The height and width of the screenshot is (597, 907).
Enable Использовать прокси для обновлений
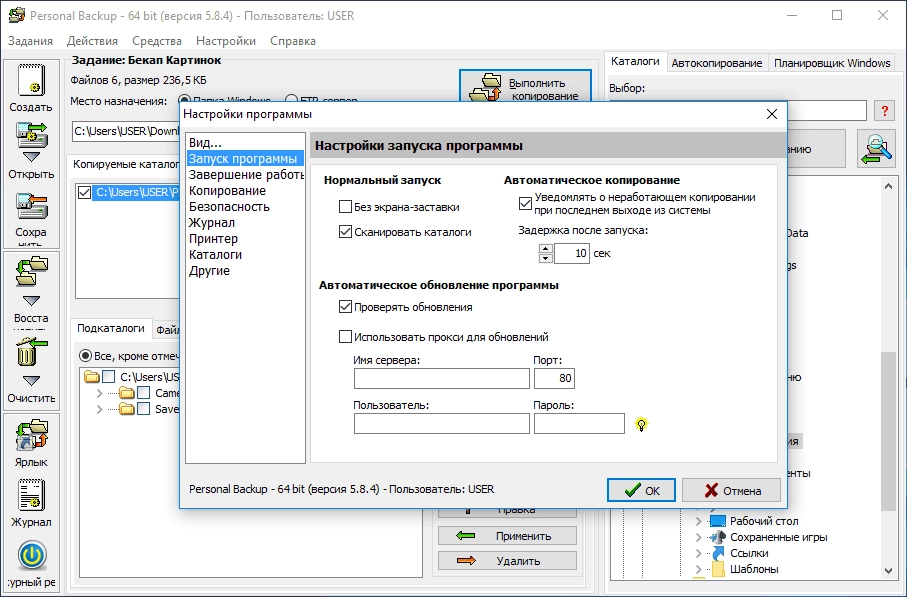(345, 337)
